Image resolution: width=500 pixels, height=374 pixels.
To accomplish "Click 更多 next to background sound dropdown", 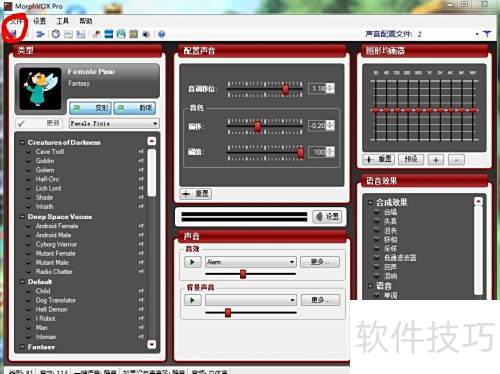I will (x=320, y=300).
